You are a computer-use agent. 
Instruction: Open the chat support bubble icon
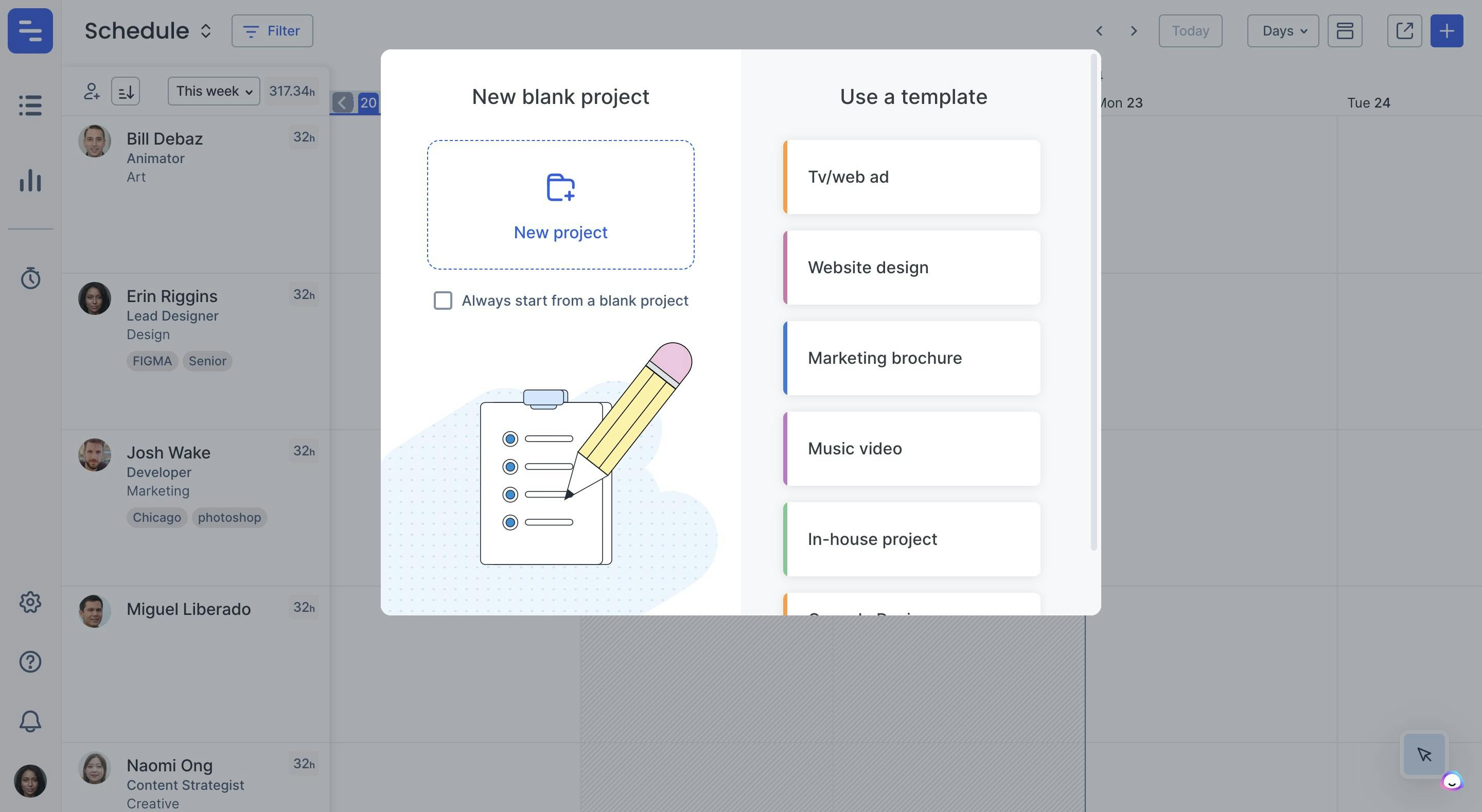click(1452, 782)
